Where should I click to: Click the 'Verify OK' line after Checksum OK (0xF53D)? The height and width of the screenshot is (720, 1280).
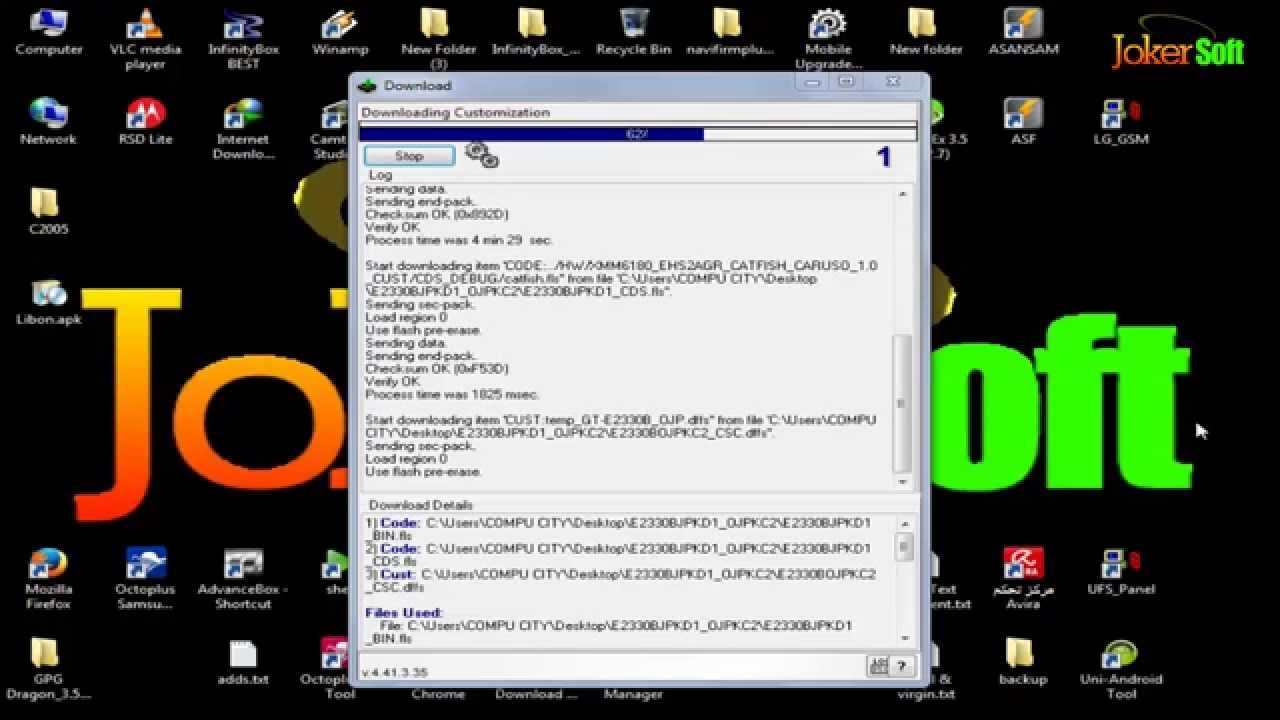[392, 381]
